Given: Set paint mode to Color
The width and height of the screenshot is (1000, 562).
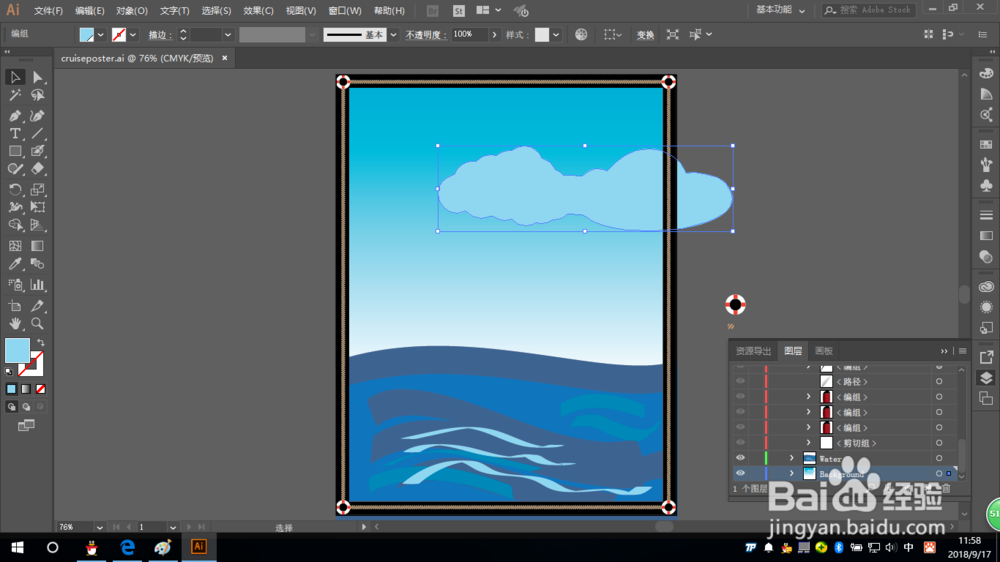Looking at the screenshot, I should pos(11,389).
